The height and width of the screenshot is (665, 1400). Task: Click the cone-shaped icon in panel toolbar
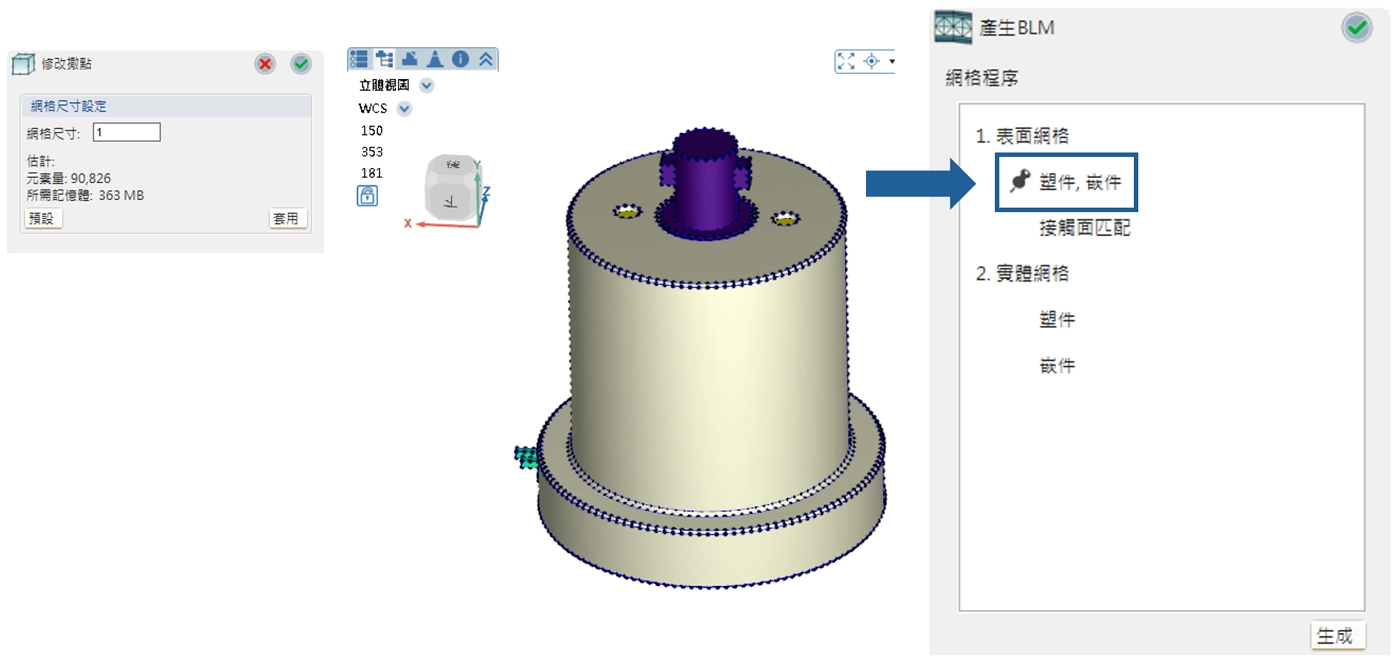tap(435, 59)
